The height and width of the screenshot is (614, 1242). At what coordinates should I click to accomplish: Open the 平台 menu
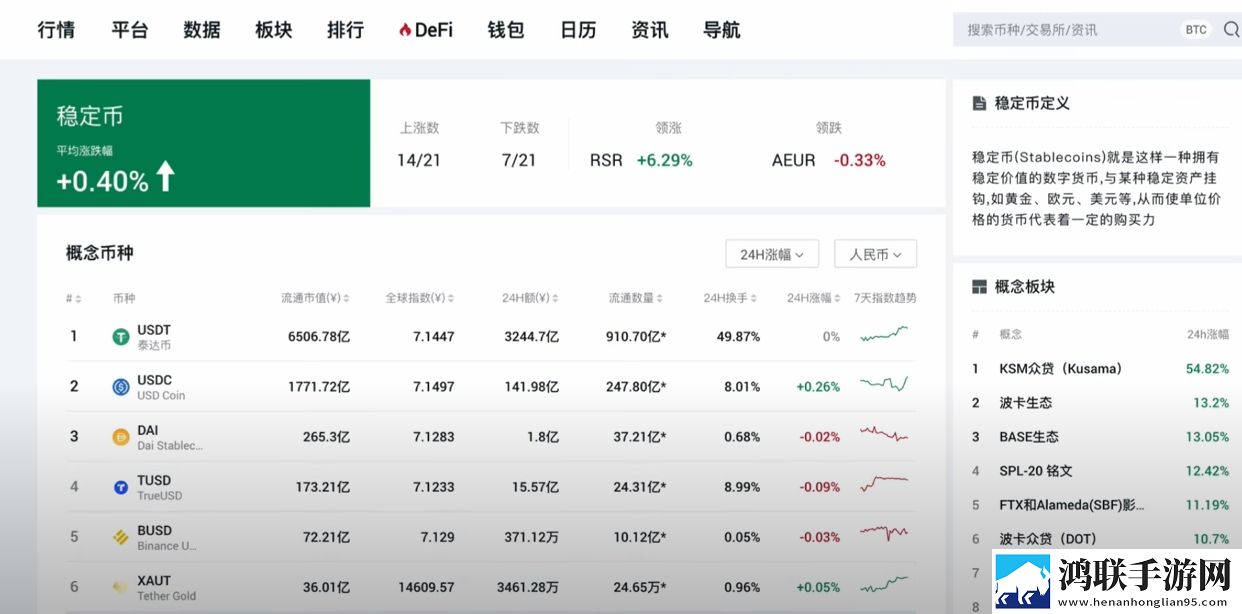(130, 30)
